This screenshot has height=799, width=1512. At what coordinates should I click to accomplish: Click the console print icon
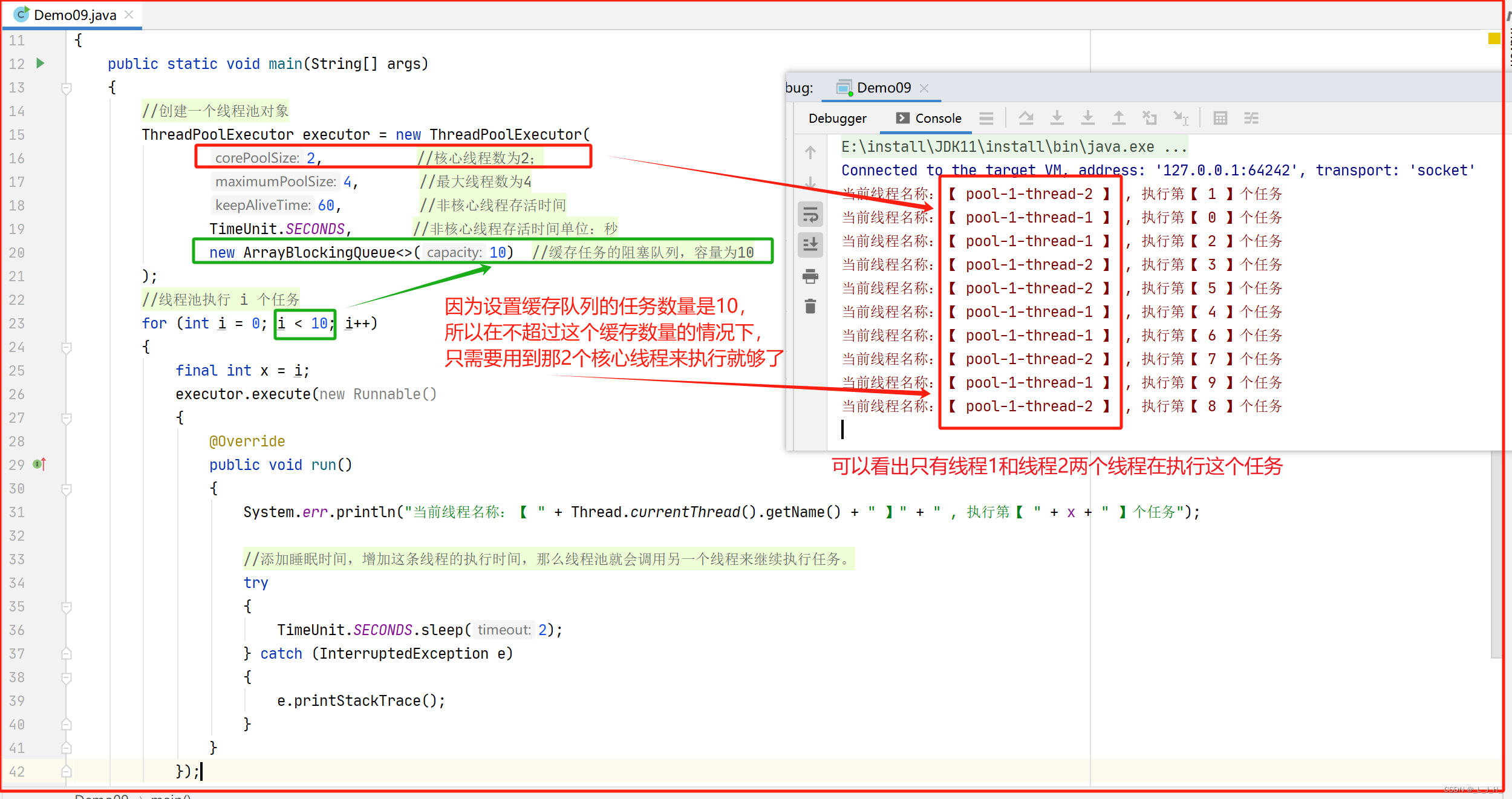point(810,276)
